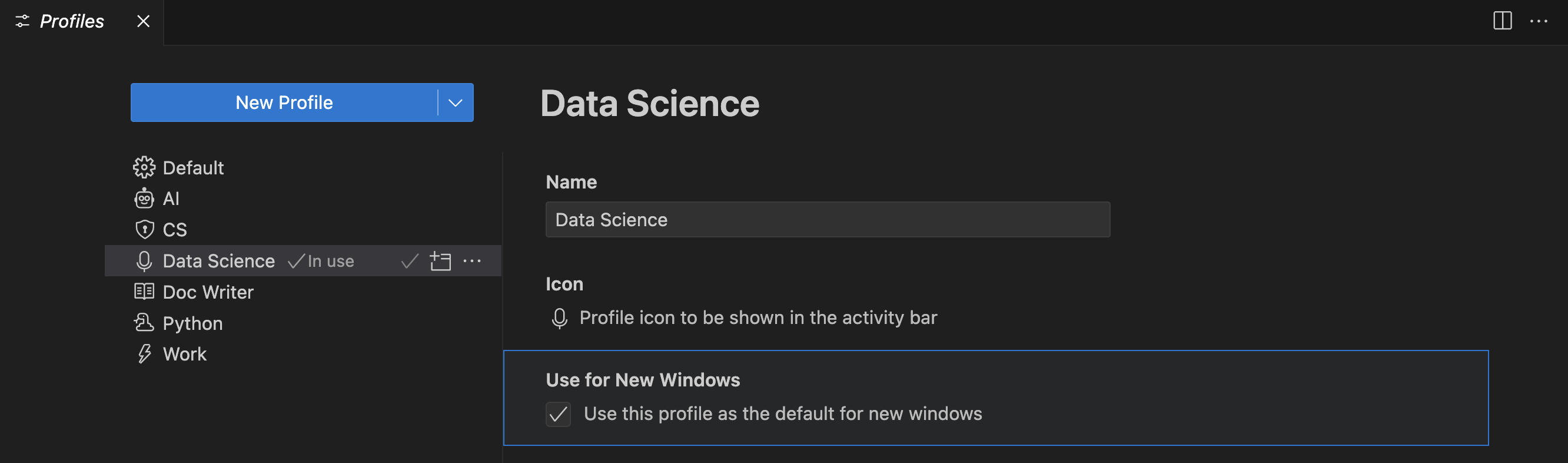Close the Profiles tab
The image size is (1568, 463).
pos(143,21)
